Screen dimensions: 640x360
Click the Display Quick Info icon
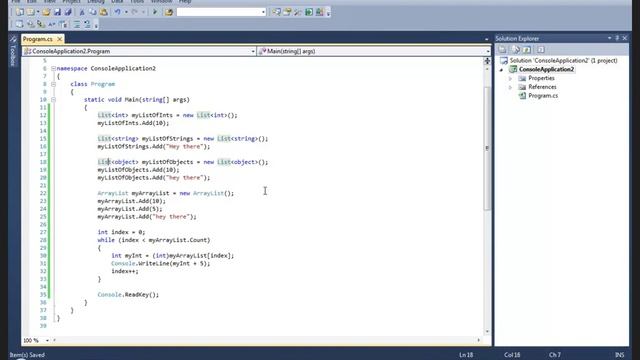click(x=41, y=24)
